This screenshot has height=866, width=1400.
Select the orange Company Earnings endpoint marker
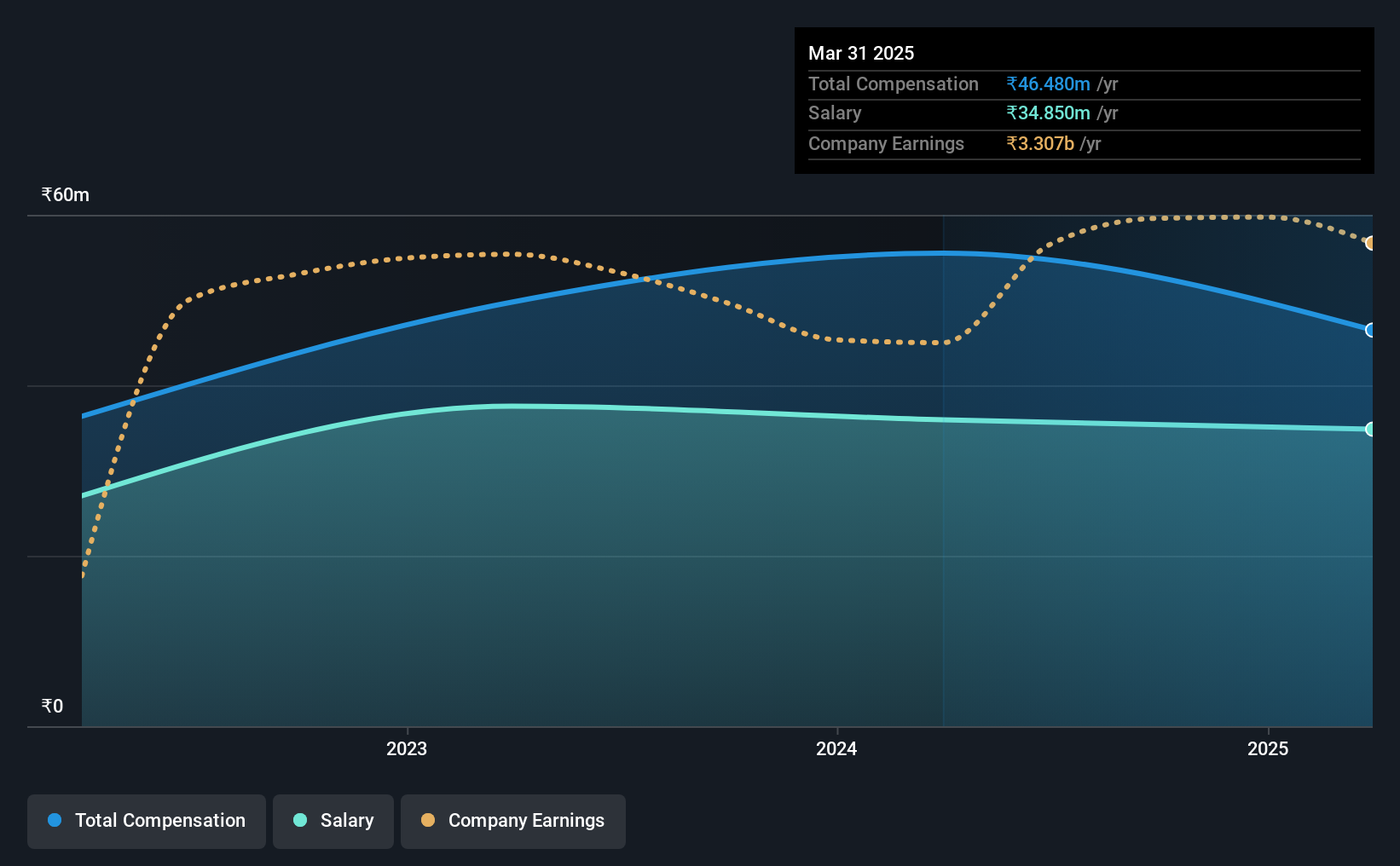click(x=1370, y=243)
